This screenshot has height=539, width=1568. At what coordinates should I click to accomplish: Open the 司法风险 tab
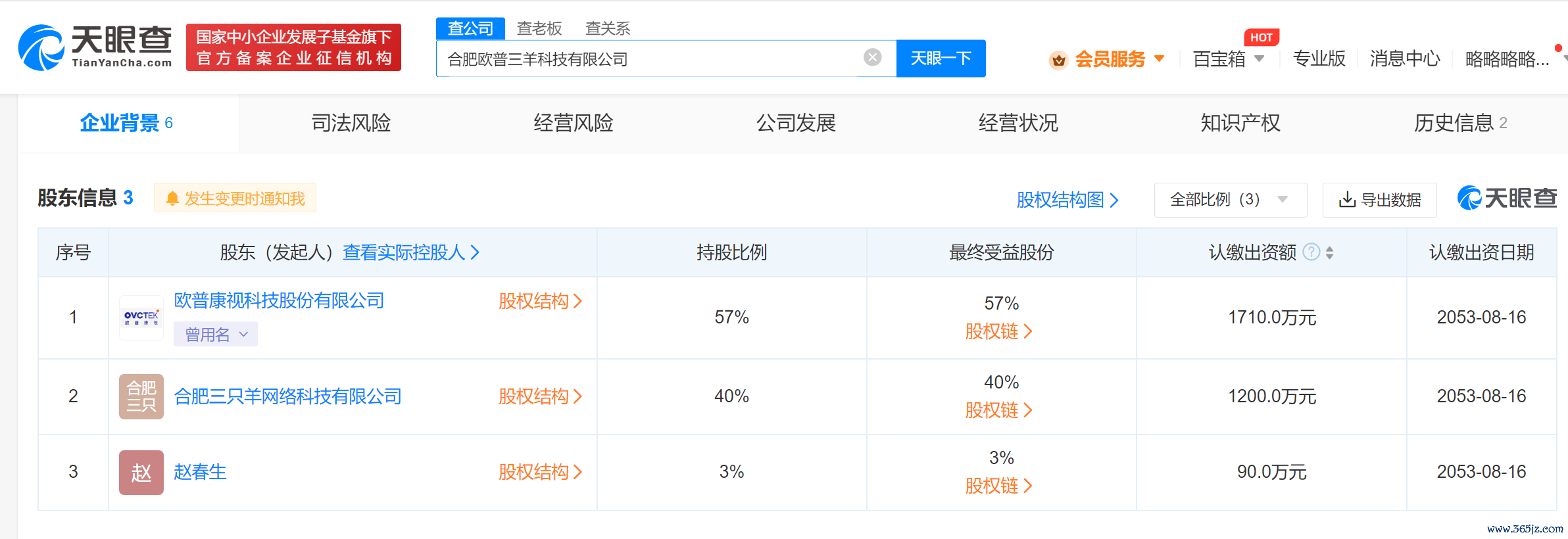point(351,123)
